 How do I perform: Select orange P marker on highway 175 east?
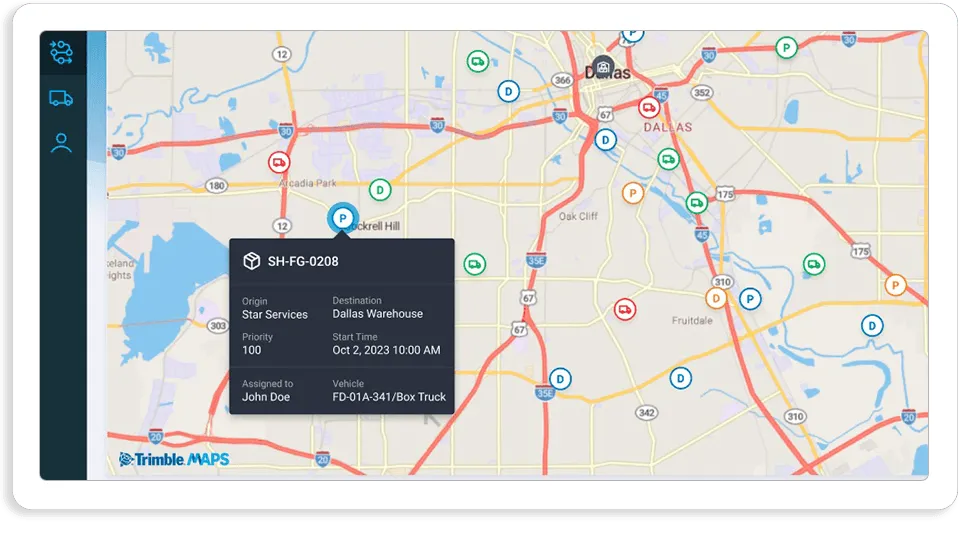[895, 285]
